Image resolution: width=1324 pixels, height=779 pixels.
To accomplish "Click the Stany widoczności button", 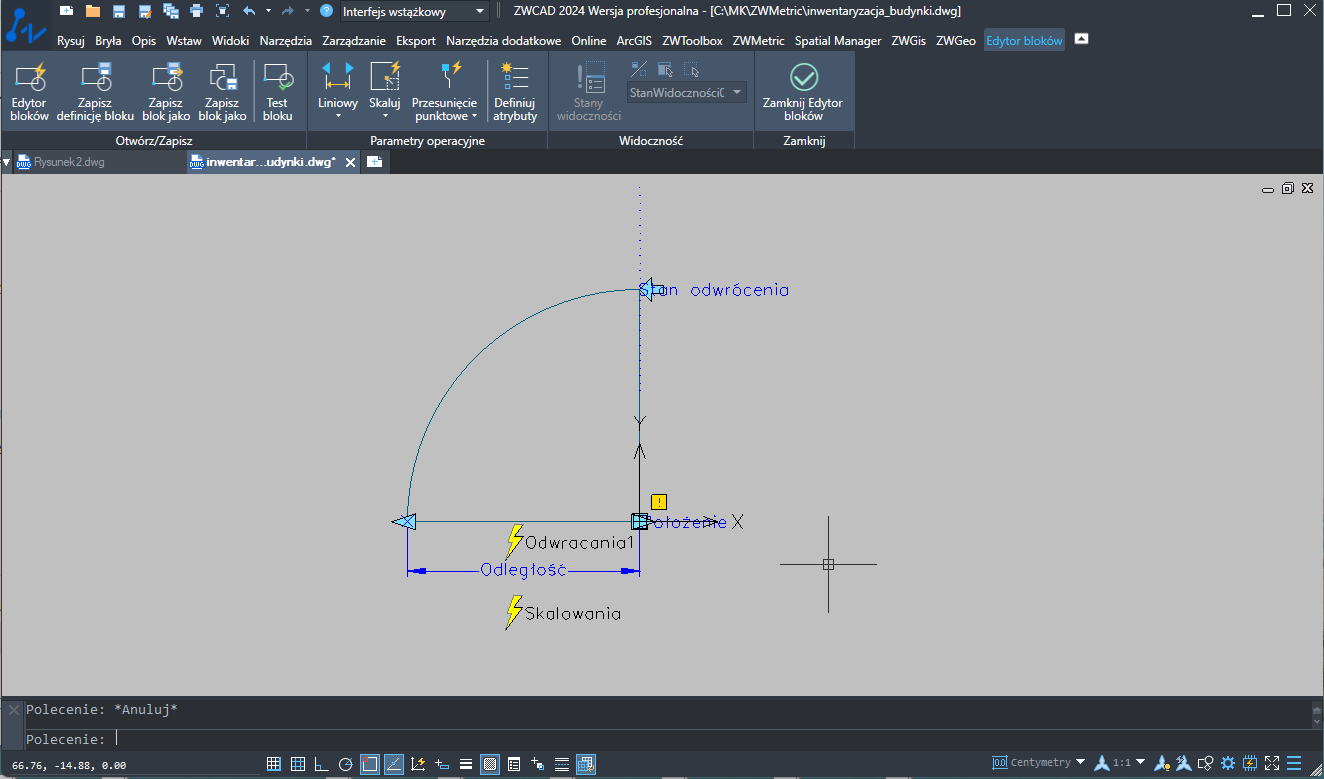I will (x=589, y=92).
